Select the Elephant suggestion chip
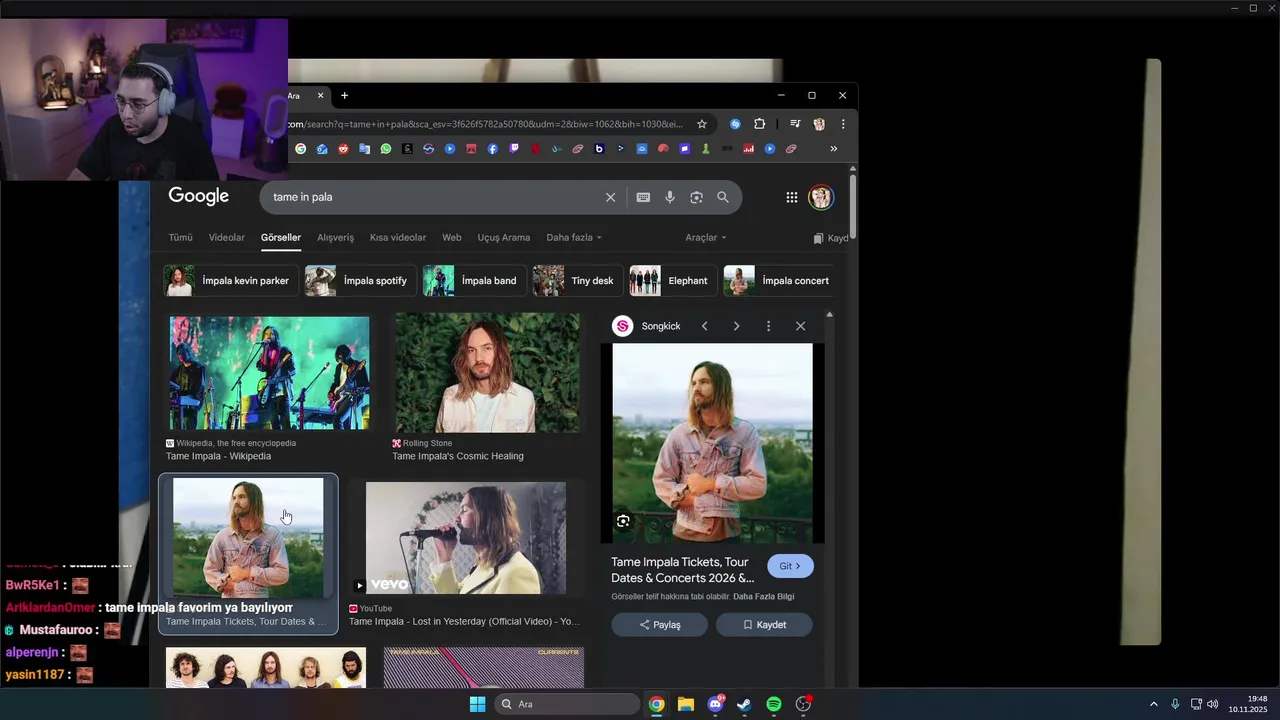This screenshot has height=720, width=1280. click(673, 281)
